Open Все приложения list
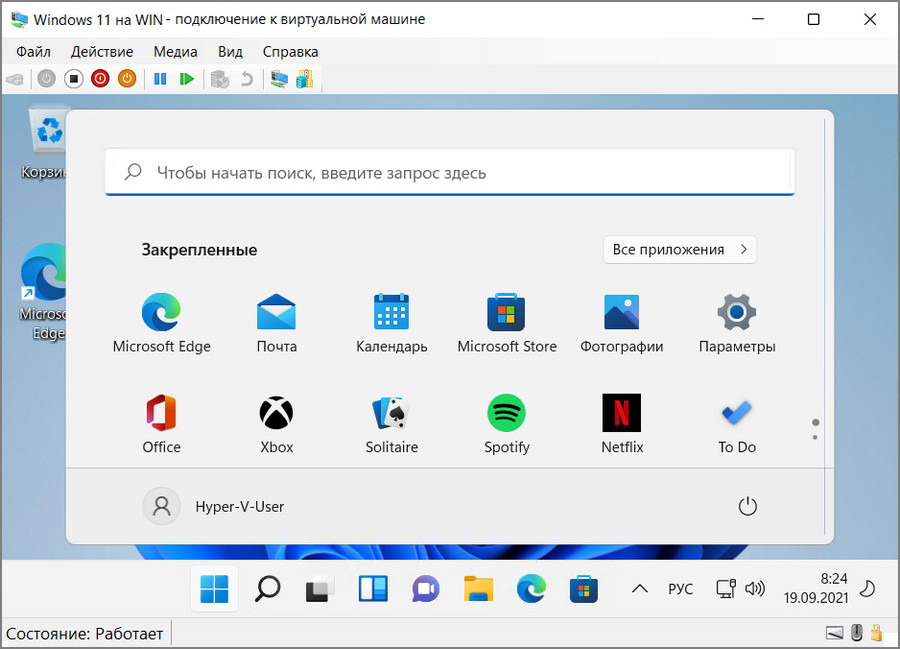 pyautogui.click(x=680, y=250)
